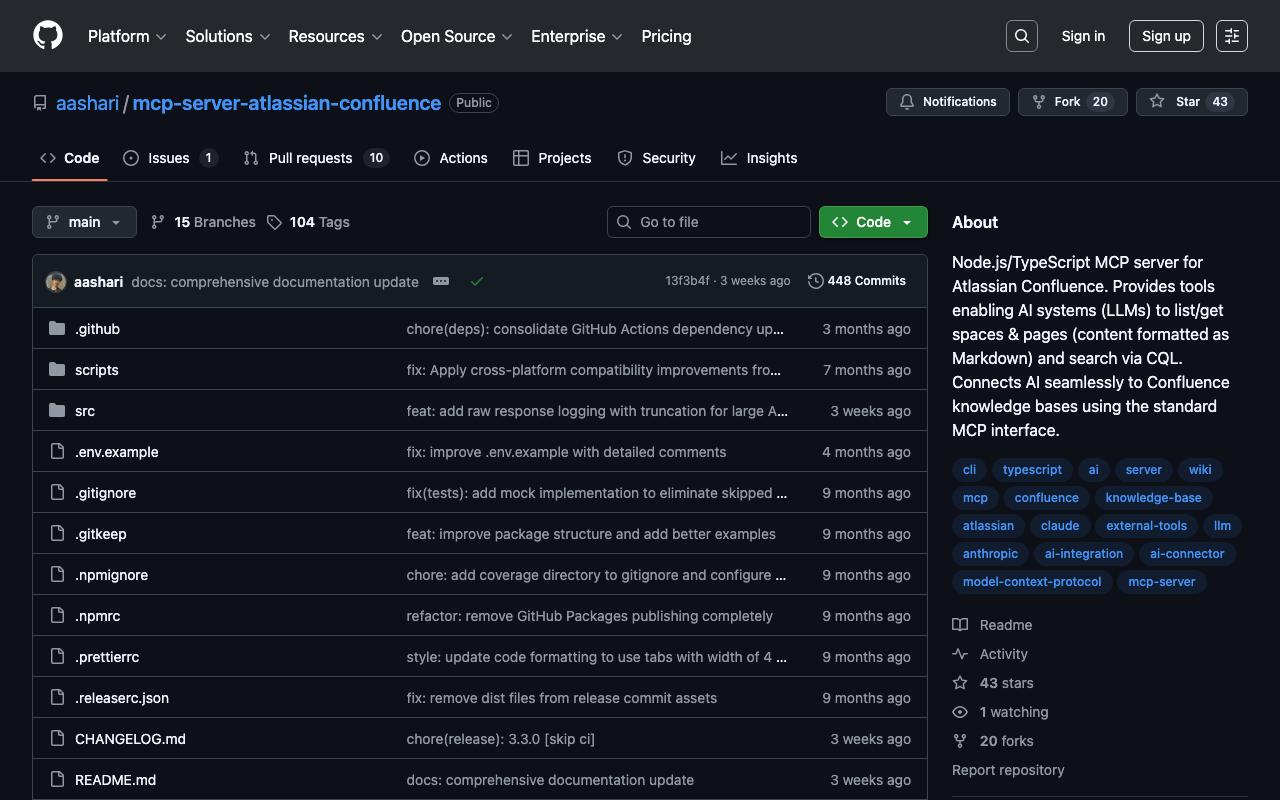Expand the green Code dropdown button

point(873,222)
